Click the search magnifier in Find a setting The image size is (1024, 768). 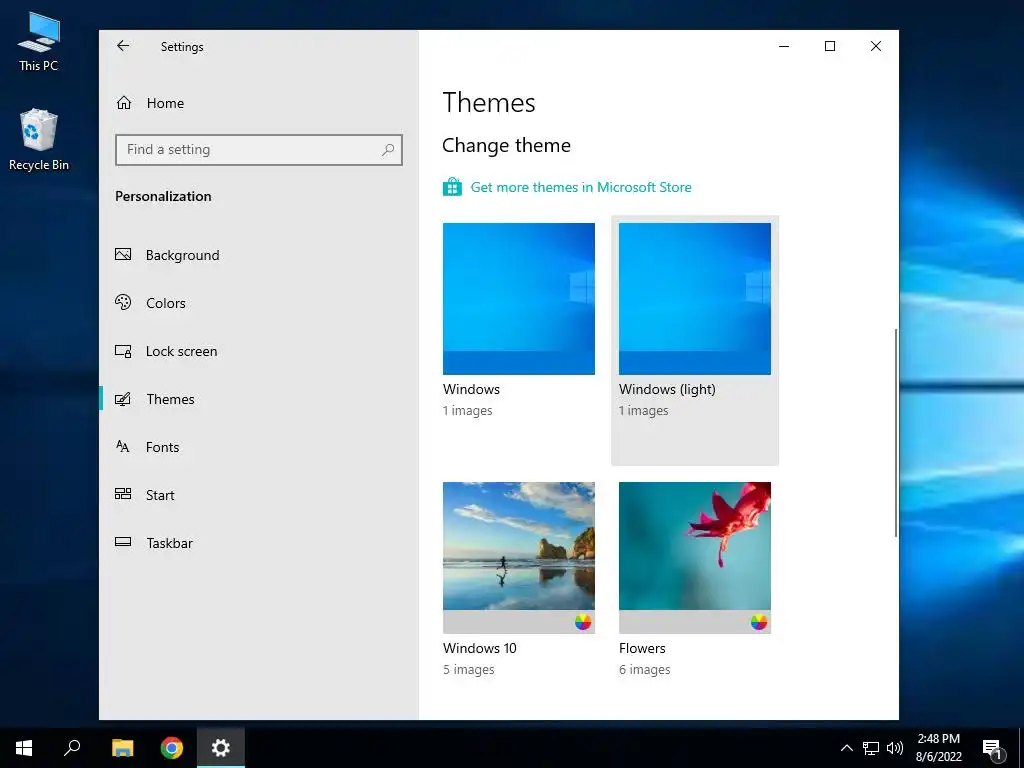(x=388, y=150)
